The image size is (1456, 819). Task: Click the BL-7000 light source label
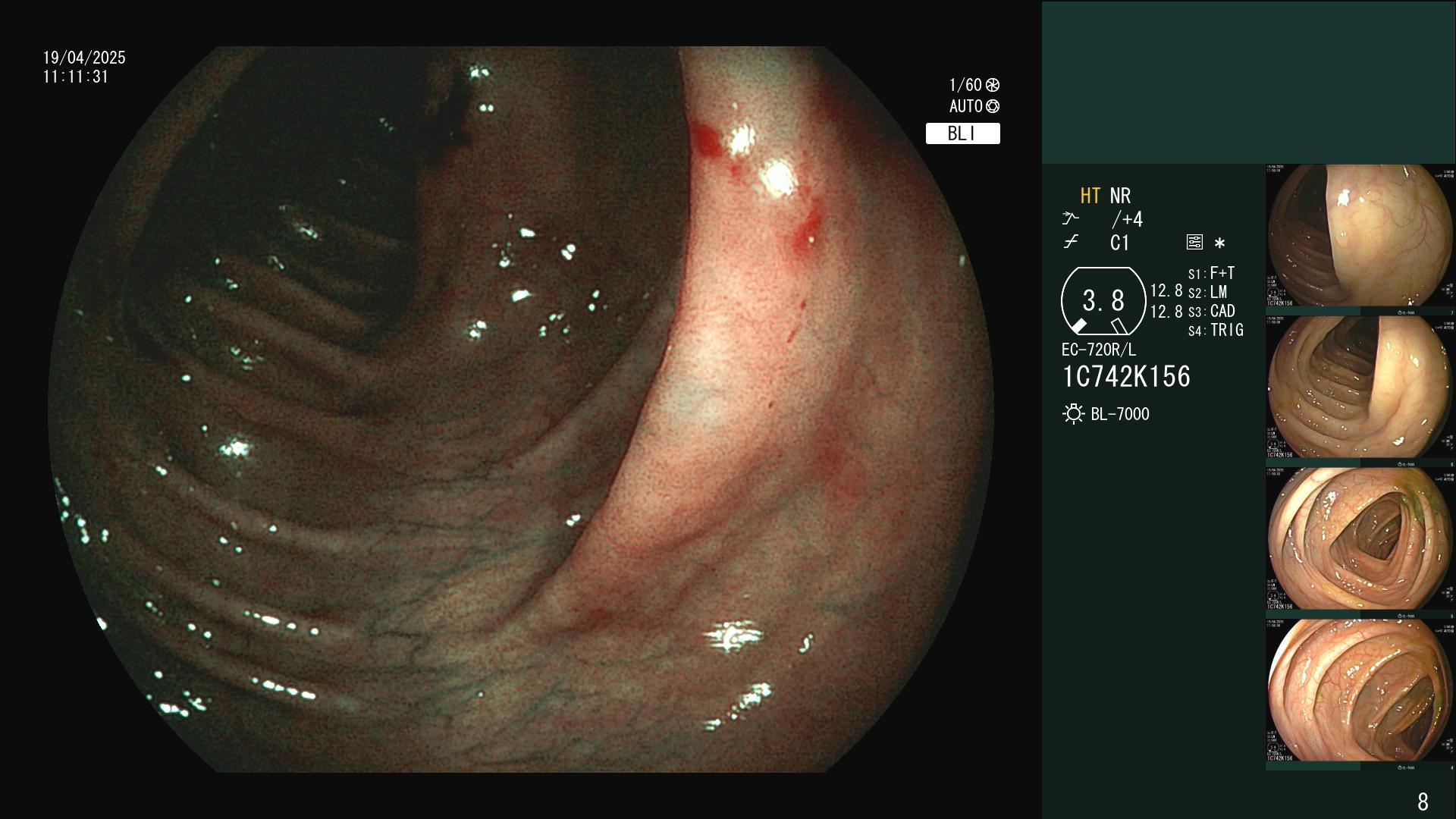(x=1120, y=414)
